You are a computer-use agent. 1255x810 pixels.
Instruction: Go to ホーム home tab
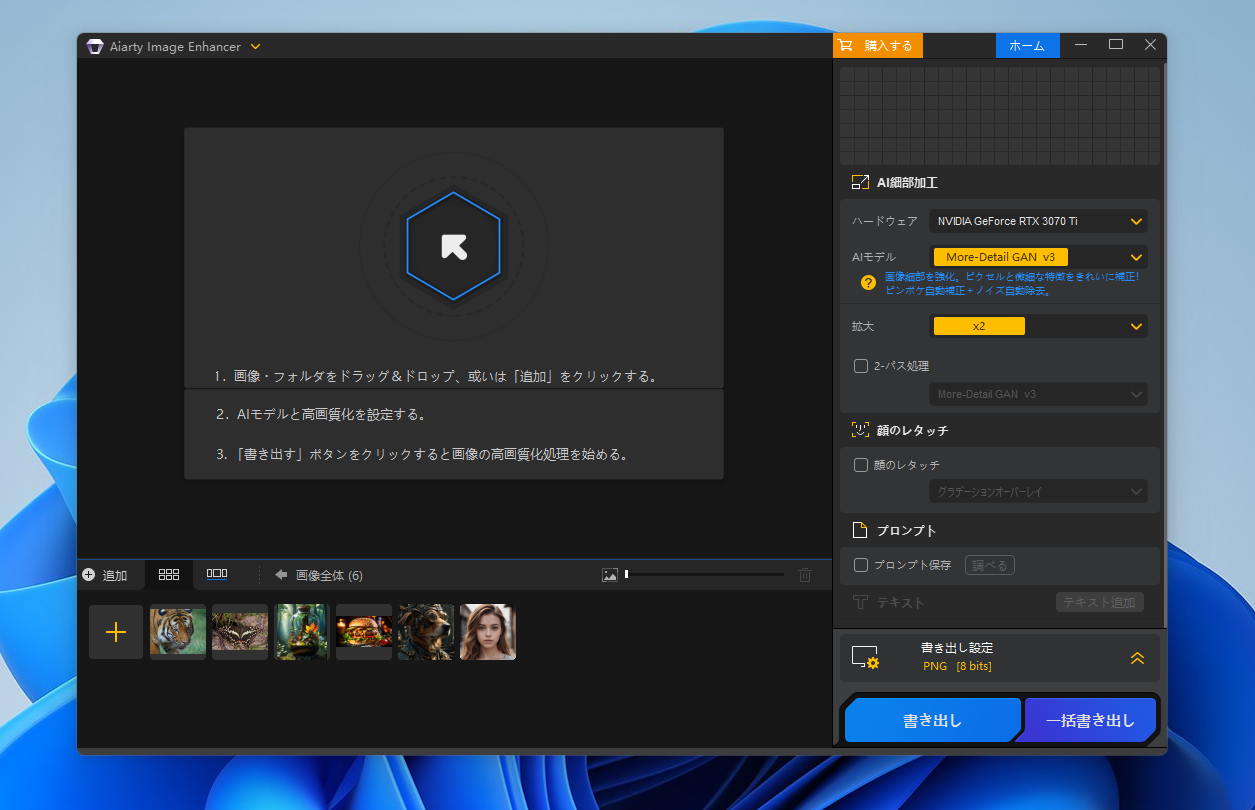click(x=1027, y=46)
